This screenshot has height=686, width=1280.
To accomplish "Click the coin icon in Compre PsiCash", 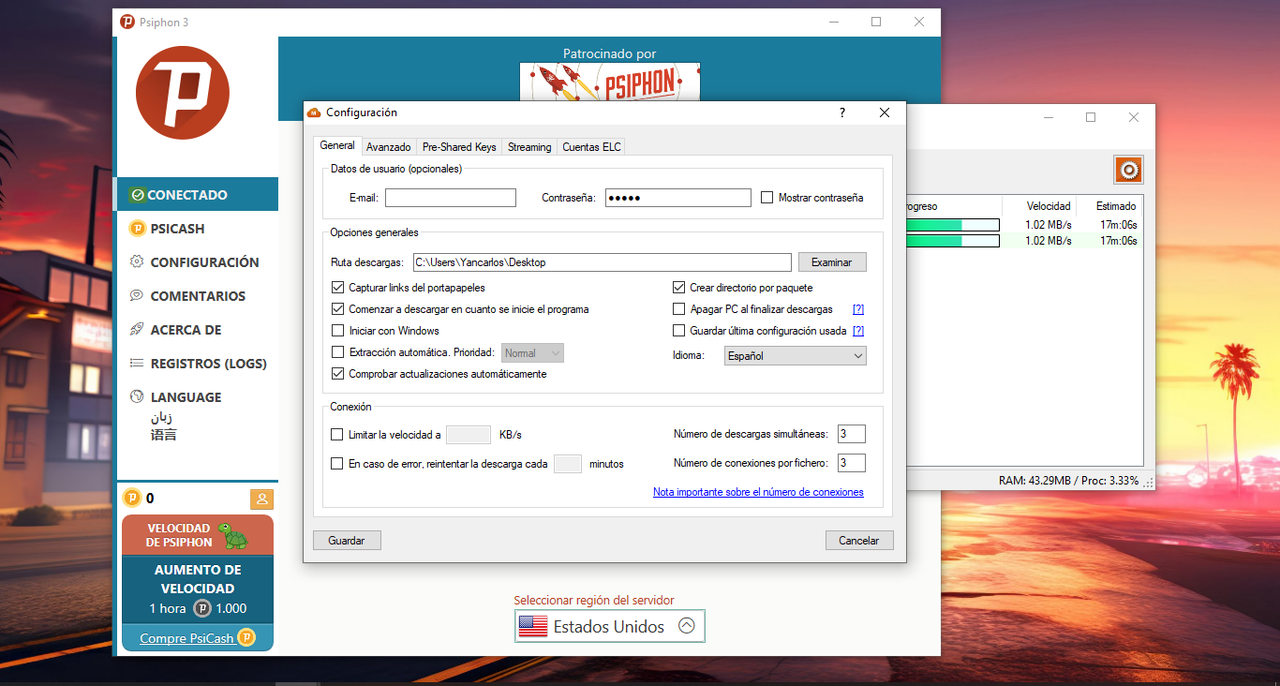I will (x=246, y=637).
